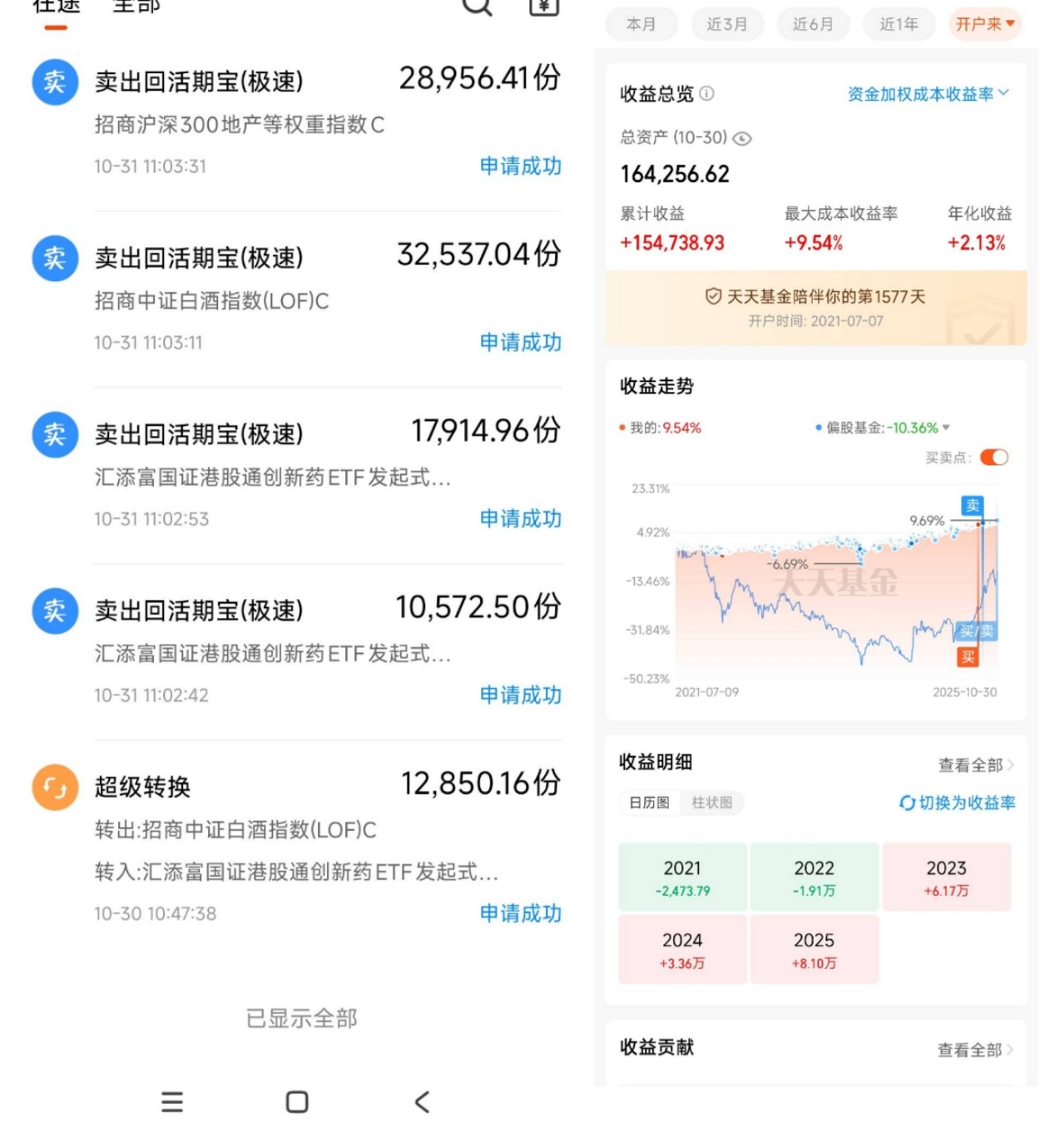The height and width of the screenshot is (1148, 1040).
Task: Expand 资金加权成本收益率 dropdown
Action: (x=928, y=94)
